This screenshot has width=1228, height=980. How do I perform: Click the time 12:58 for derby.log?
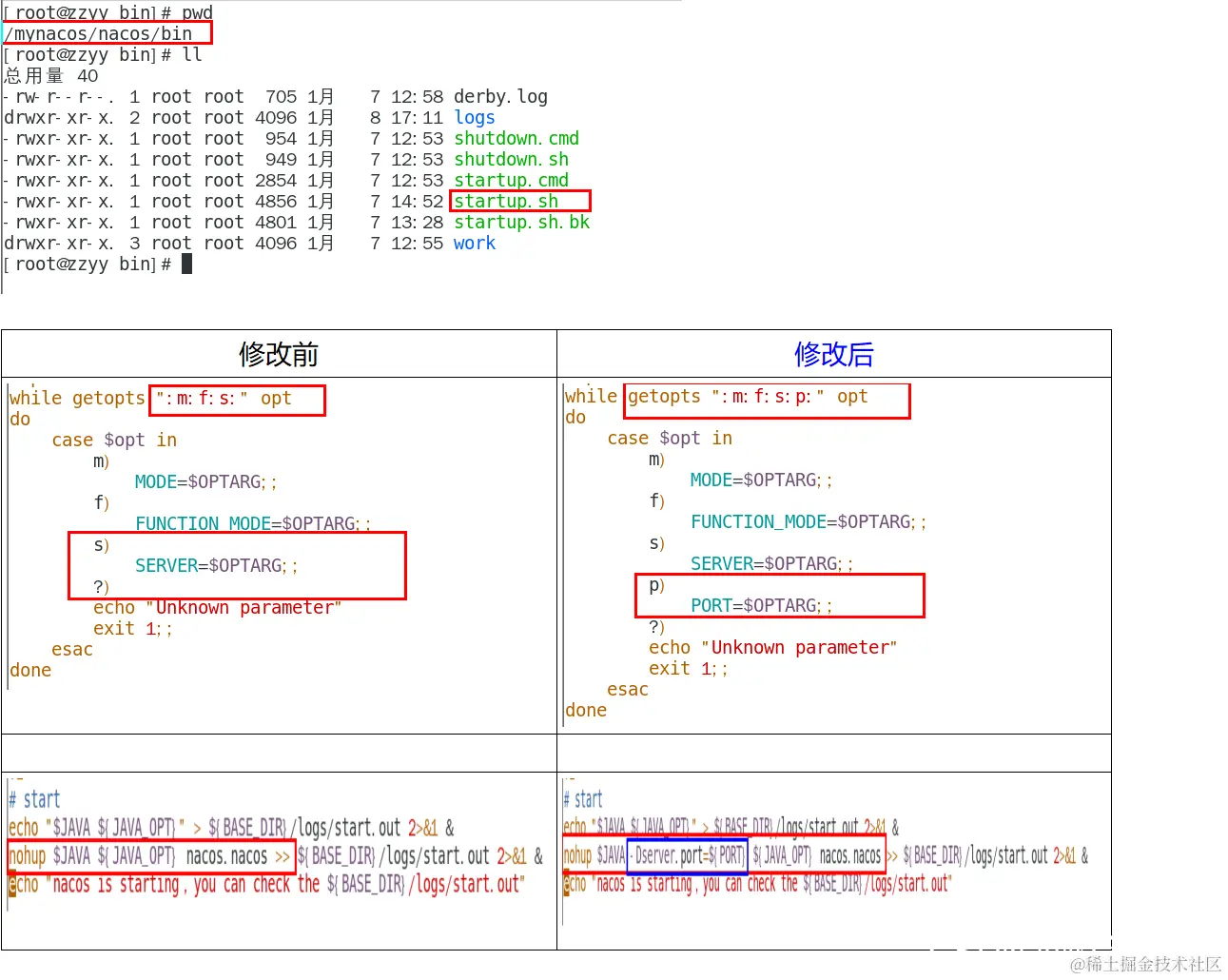click(417, 96)
